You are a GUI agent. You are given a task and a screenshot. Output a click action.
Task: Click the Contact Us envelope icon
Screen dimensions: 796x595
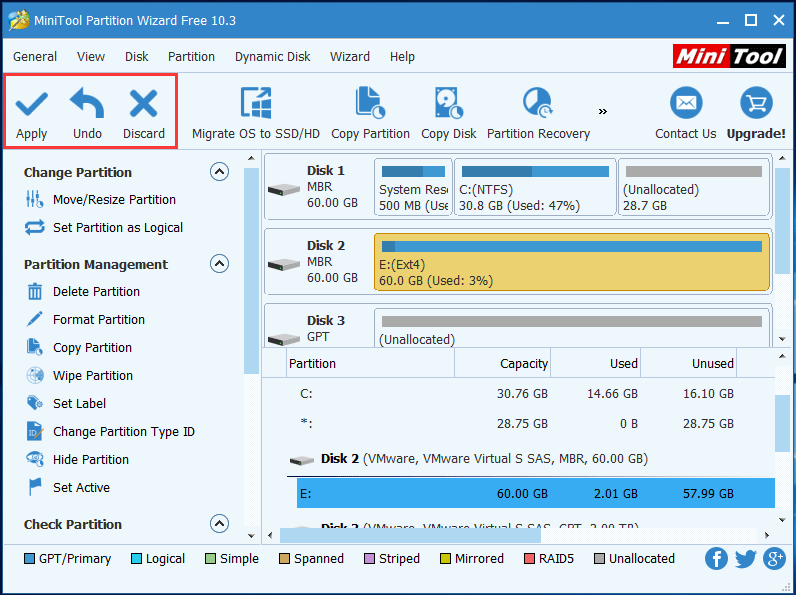point(685,104)
